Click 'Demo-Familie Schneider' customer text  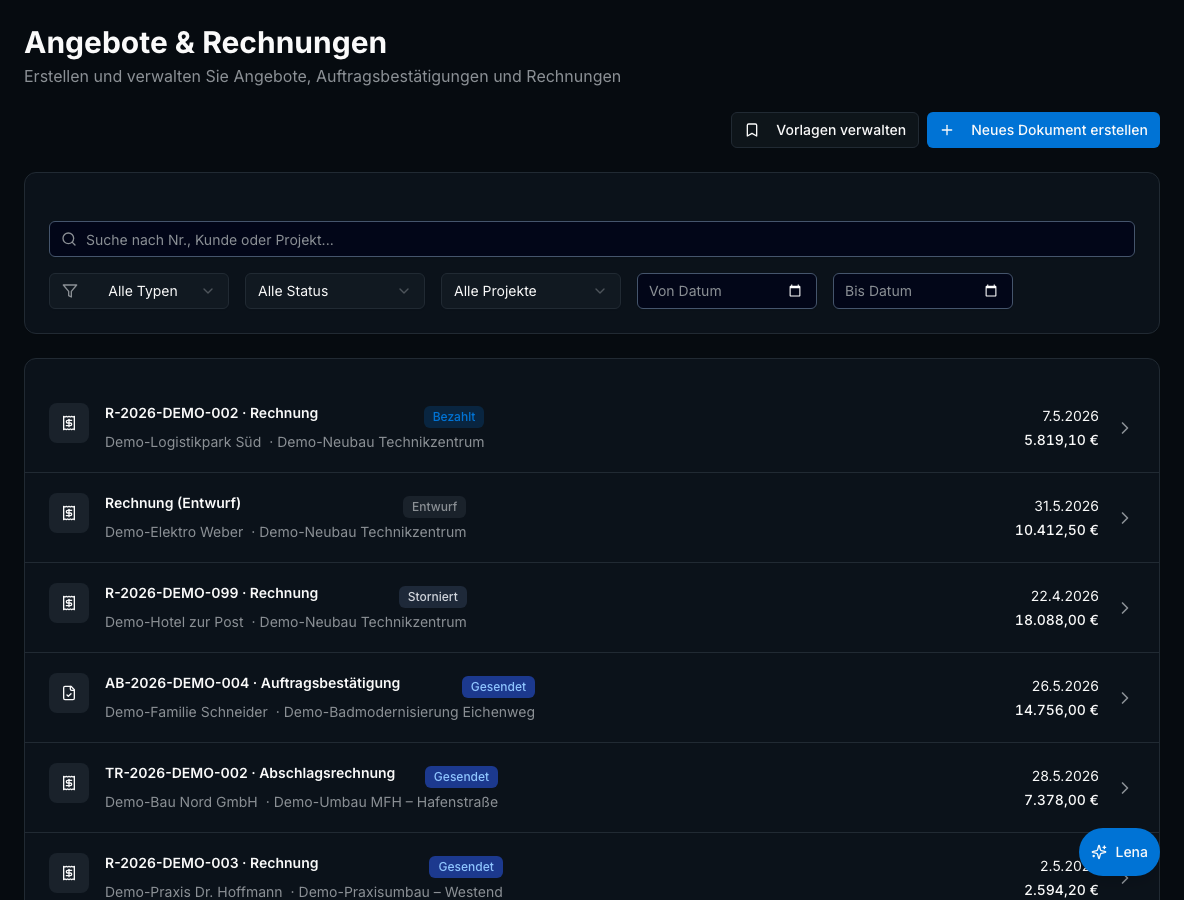[187, 712]
